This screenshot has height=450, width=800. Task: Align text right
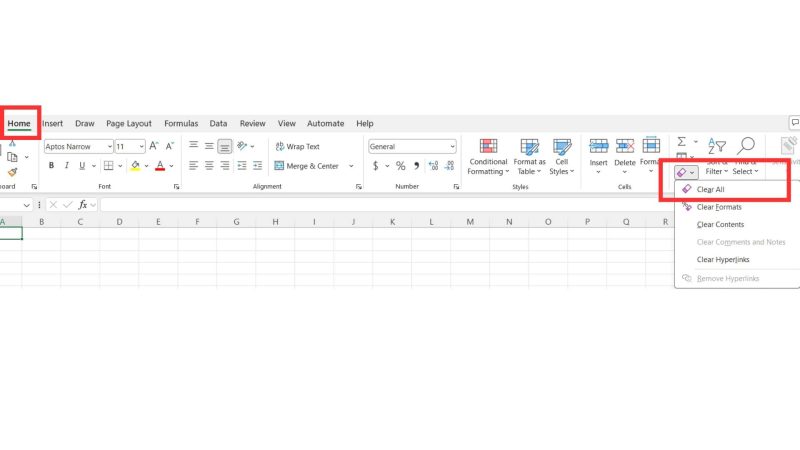[x=224, y=165]
